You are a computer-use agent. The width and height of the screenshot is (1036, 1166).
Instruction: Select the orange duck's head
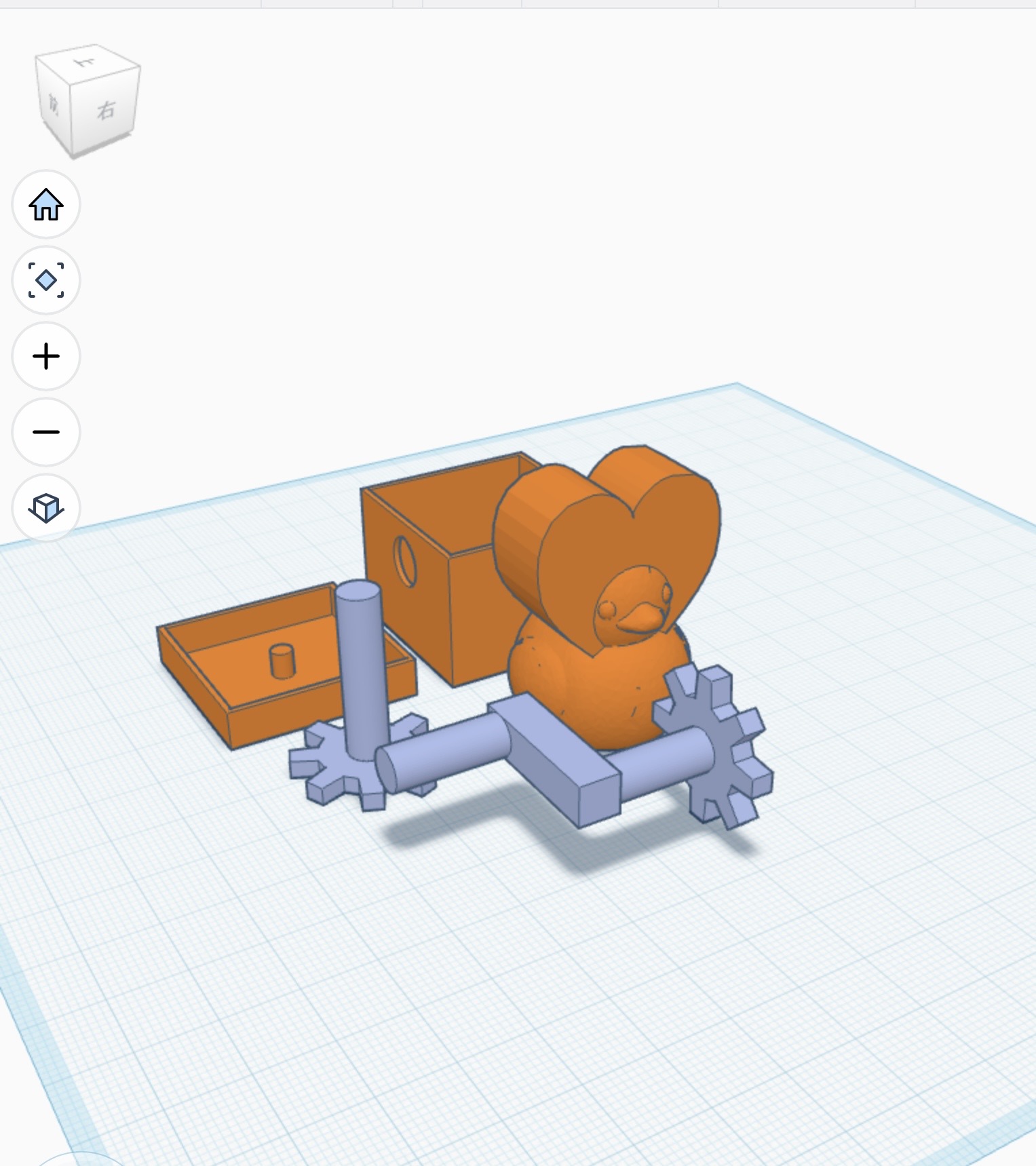point(632,607)
